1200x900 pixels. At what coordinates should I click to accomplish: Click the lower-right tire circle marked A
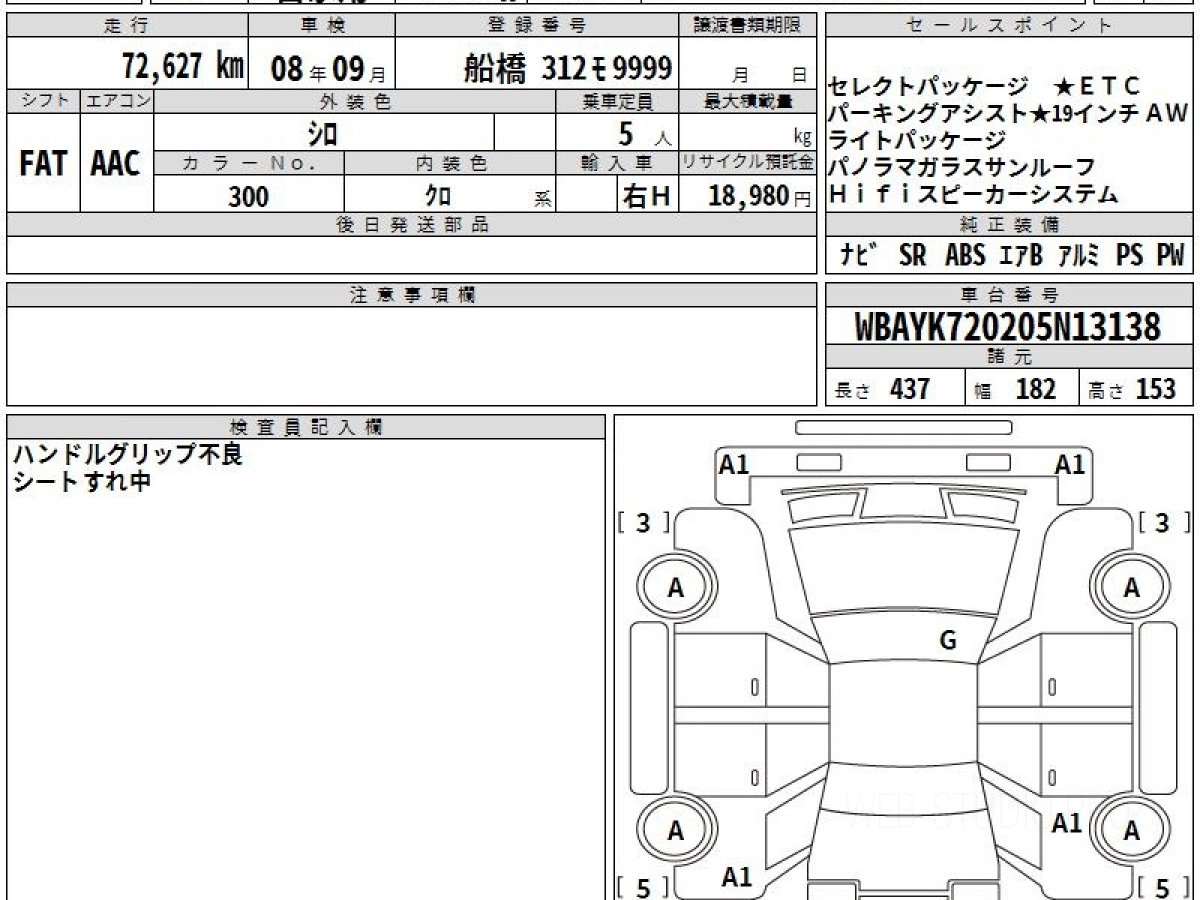pos(1131,831)
